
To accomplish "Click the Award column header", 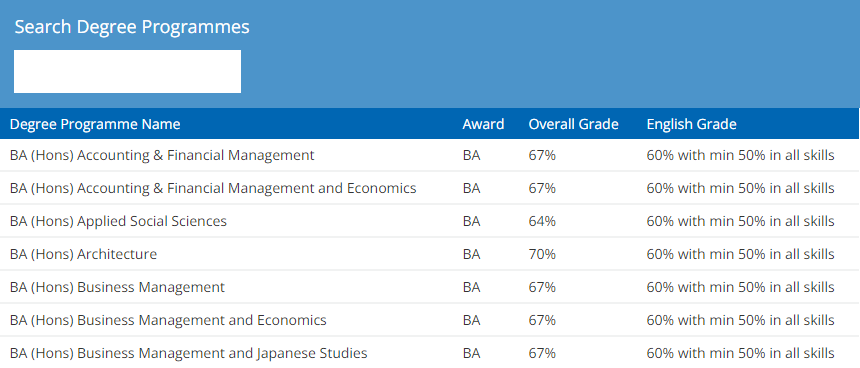I will [x=483, y=124].
